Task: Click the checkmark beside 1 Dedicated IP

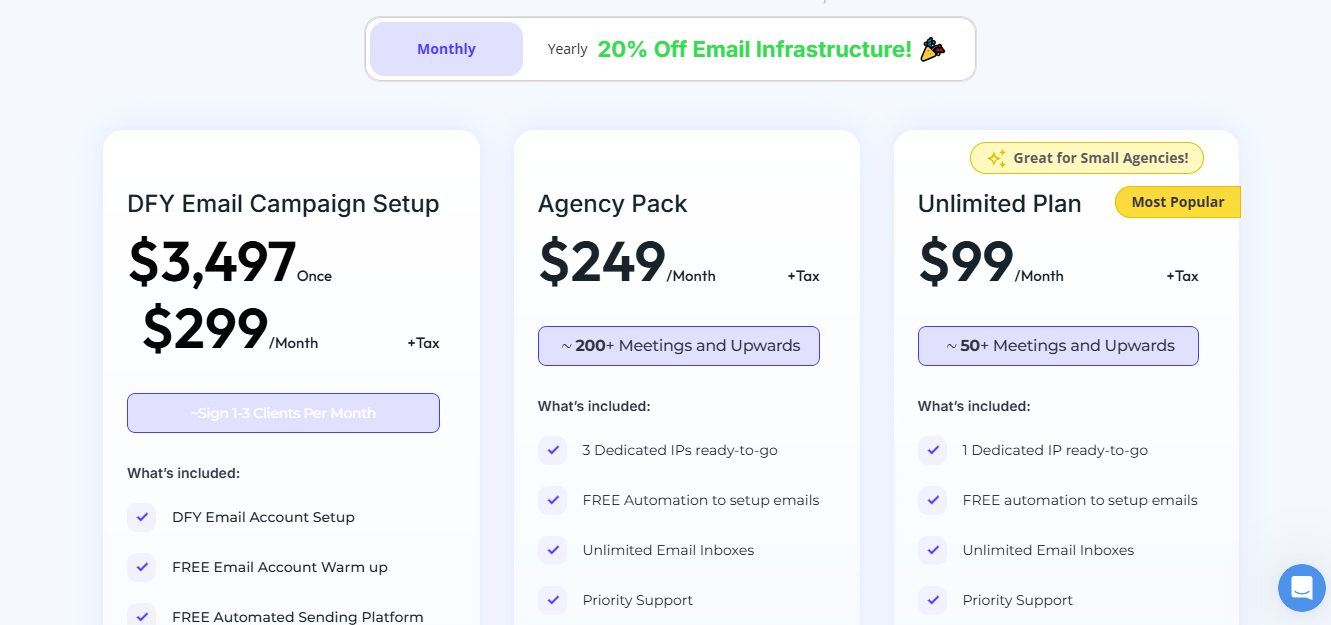Action: (932, 450)
